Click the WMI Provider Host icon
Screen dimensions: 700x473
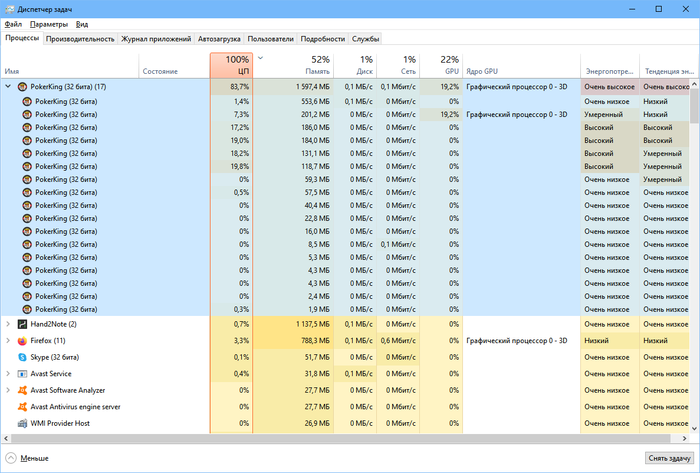pos(22,423)
